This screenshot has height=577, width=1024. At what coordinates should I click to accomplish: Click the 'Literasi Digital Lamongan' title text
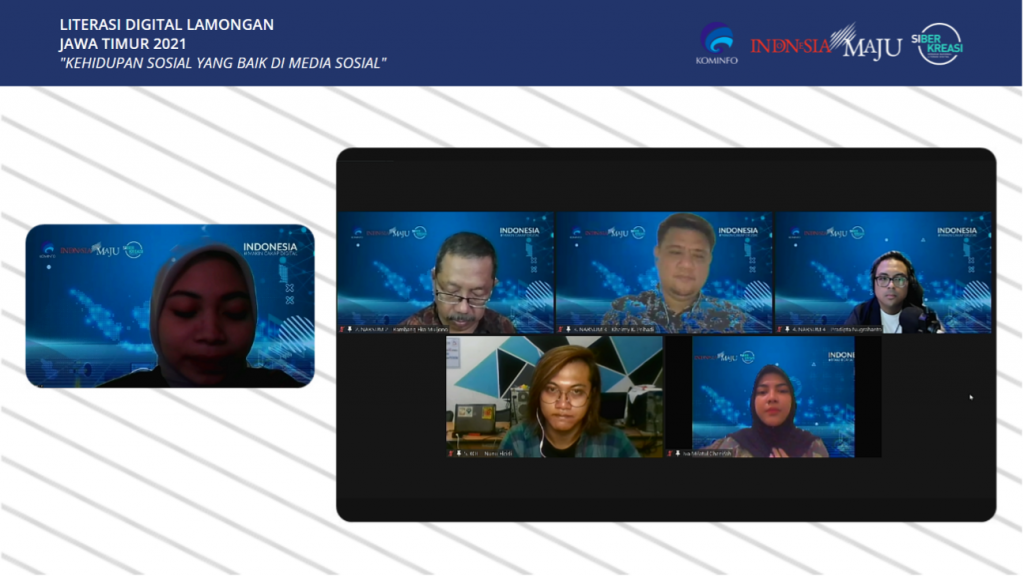(x=167, y=24)
